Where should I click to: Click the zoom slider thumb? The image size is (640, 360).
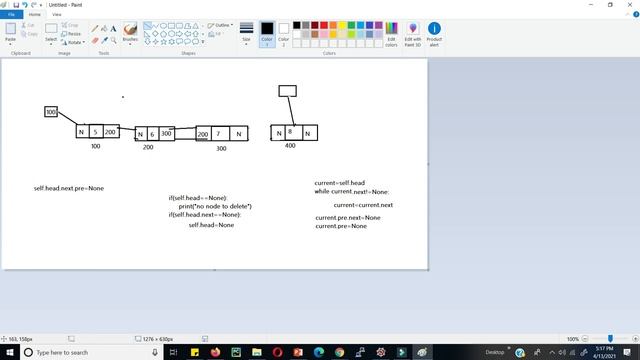[610, 339]
